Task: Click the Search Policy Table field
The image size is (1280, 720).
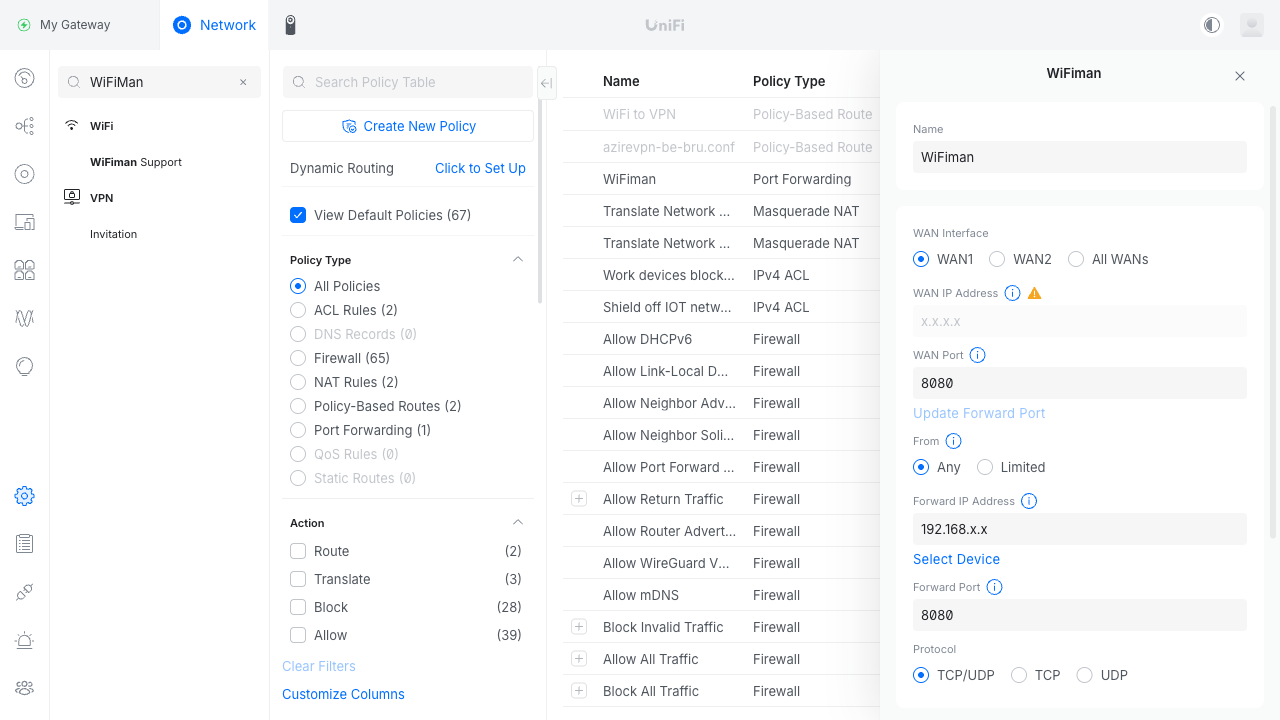Action: (x=408, y=82)
